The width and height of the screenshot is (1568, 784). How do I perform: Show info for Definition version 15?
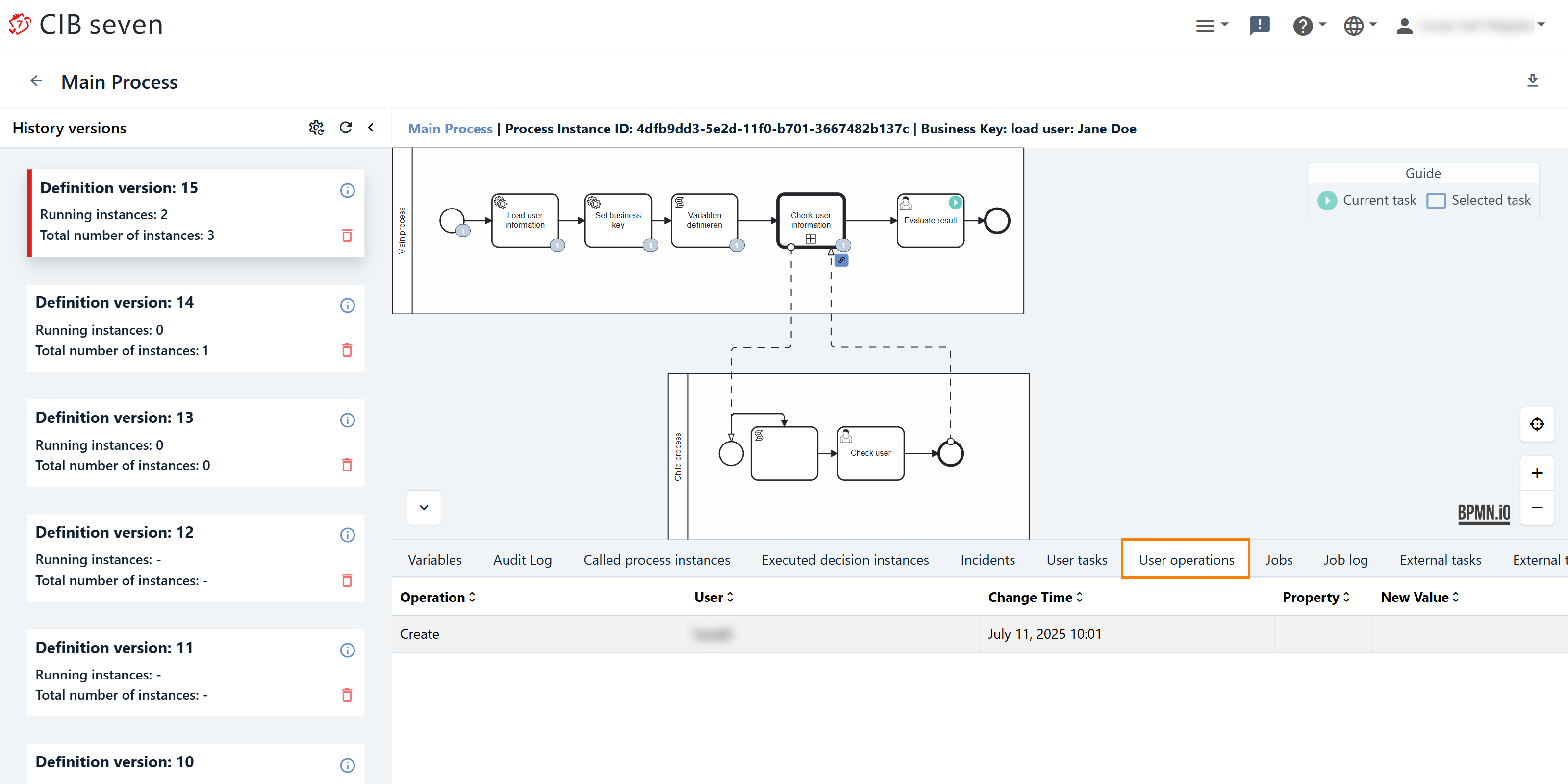(347, 191)
